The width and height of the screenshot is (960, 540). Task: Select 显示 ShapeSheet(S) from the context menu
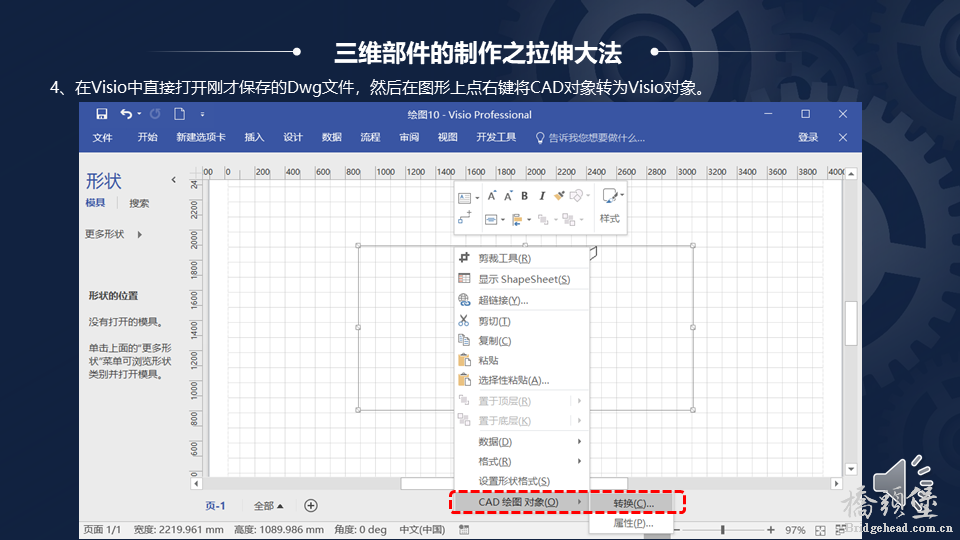coord(522,279)
